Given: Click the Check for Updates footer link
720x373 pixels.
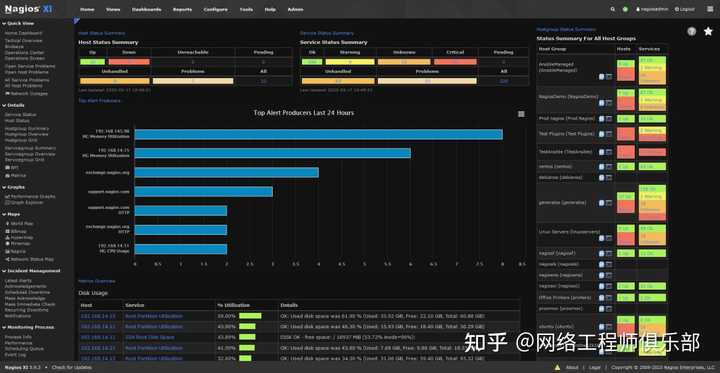Looking at the screenshot, I should pos(72,367).
